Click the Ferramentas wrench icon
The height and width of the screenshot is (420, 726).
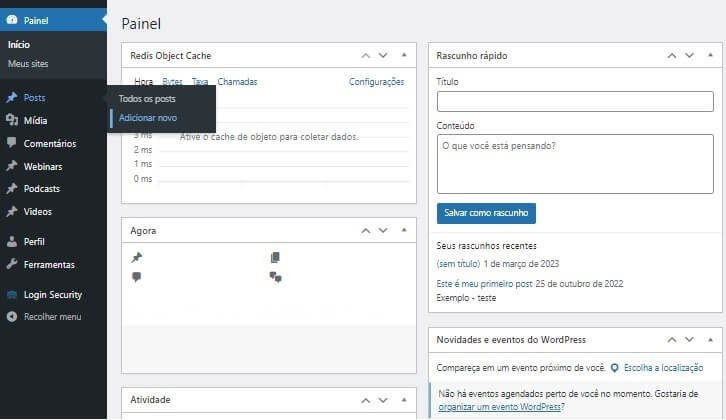pyautogui.click(x=12, y=264)
